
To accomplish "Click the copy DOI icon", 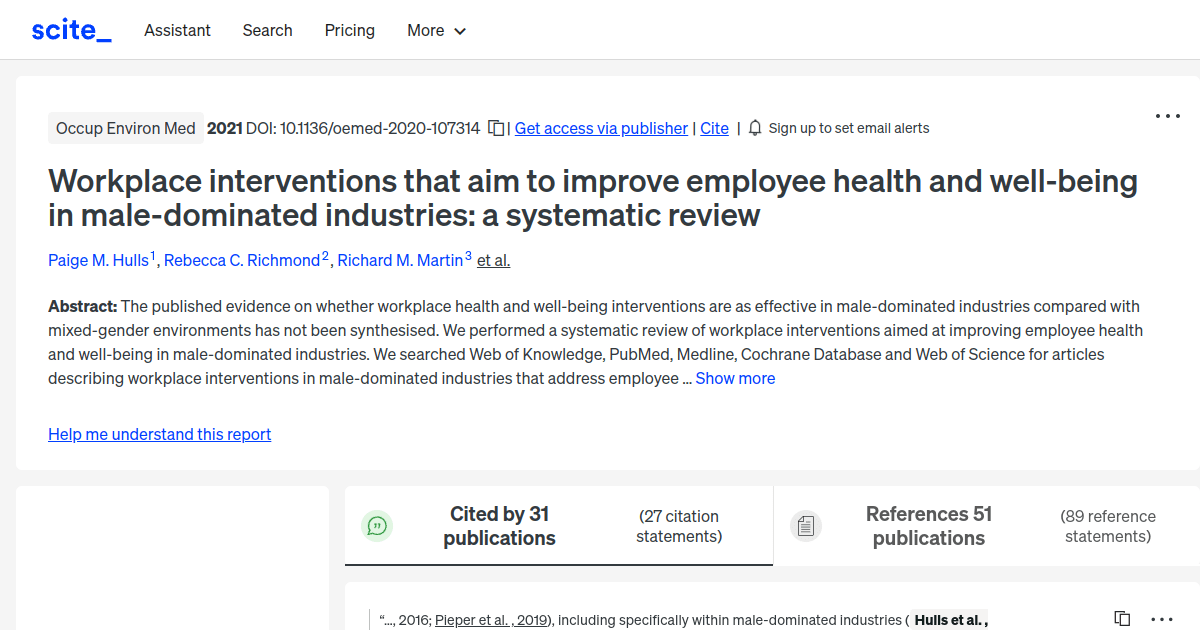I will coord(496,128).
